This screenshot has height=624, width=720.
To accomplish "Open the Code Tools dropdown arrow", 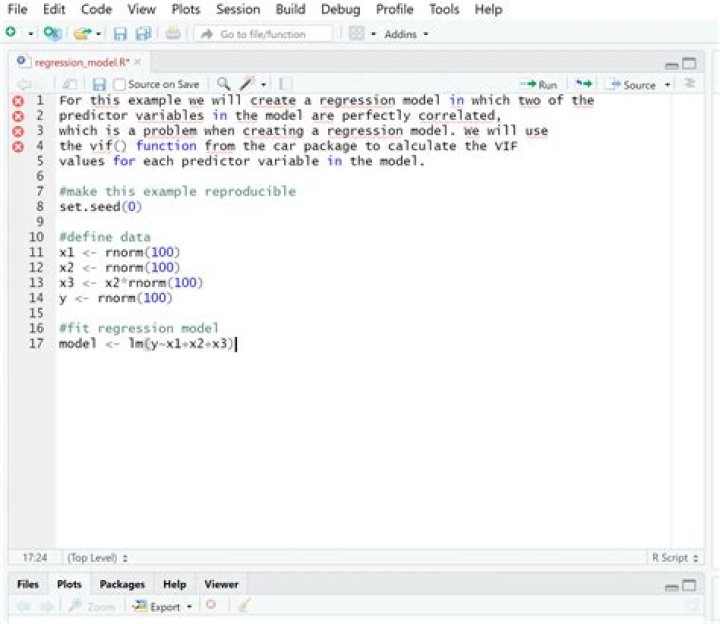I will click(x=264, y=84).
